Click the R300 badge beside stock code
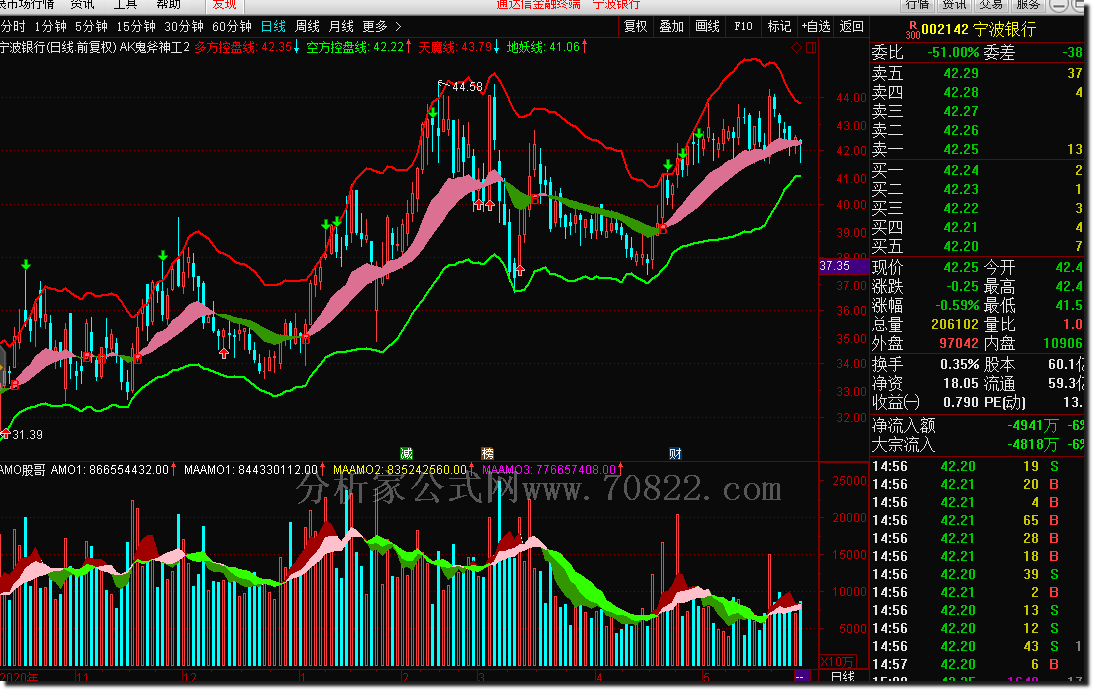The image size is (1094, 690). [x=913, y=30]
